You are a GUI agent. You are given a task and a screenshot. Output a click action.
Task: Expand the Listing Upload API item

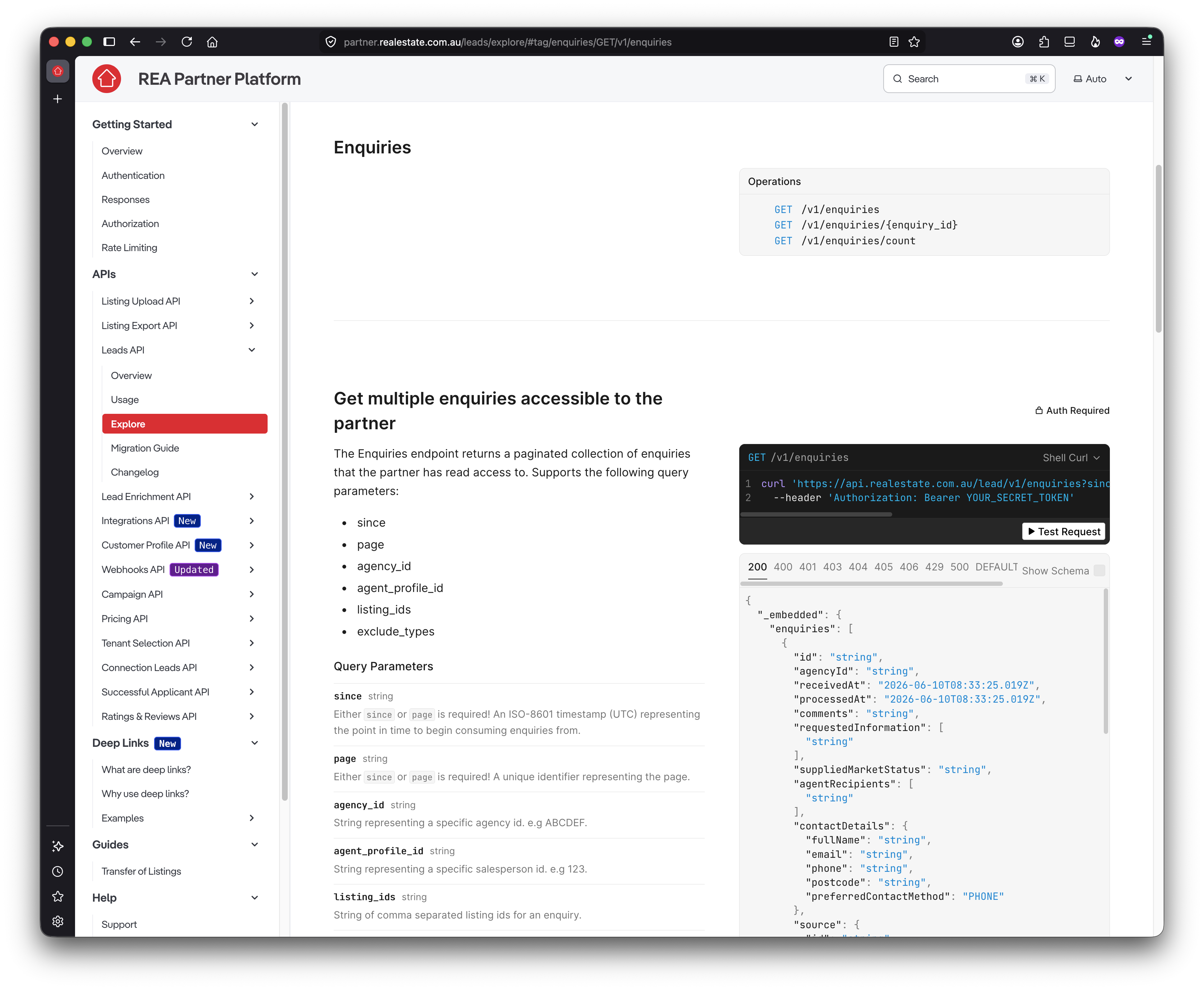[251, 301]
